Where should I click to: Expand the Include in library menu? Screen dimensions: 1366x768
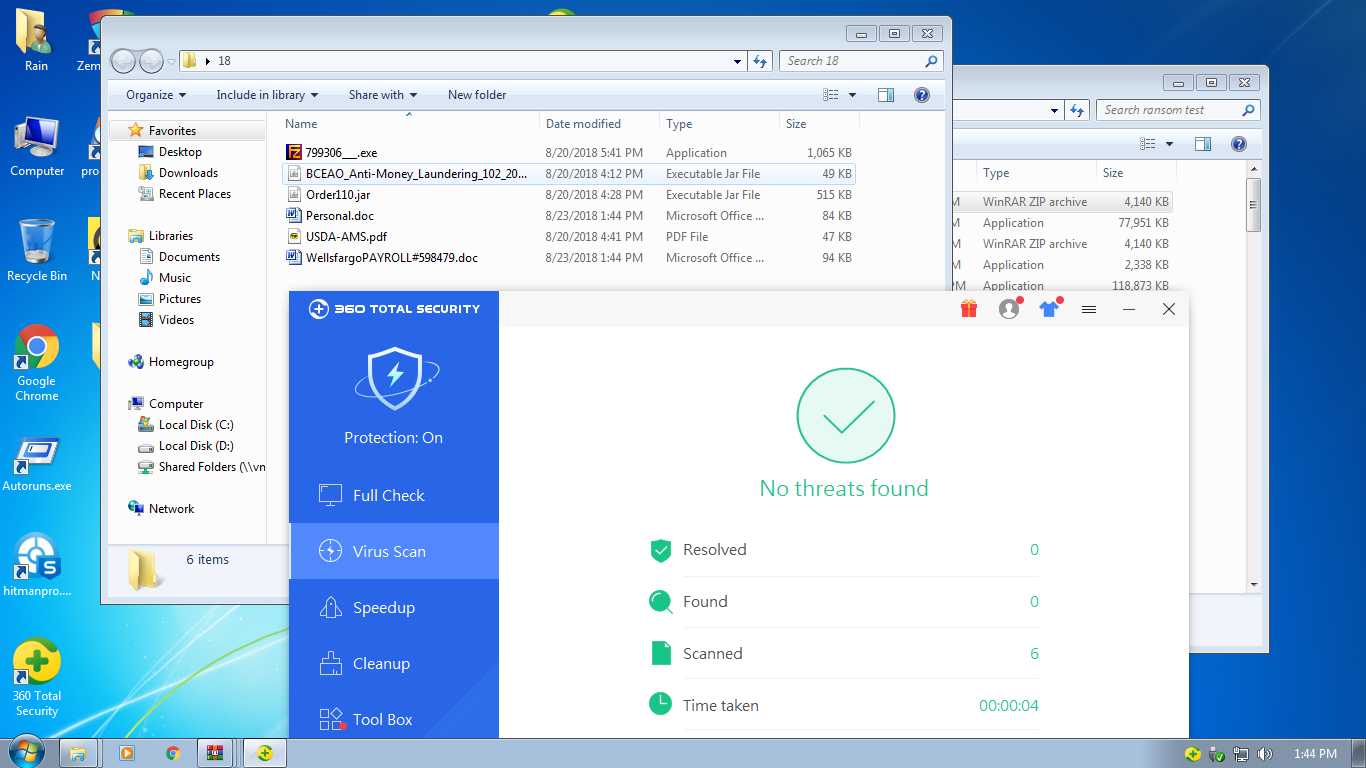267,95
